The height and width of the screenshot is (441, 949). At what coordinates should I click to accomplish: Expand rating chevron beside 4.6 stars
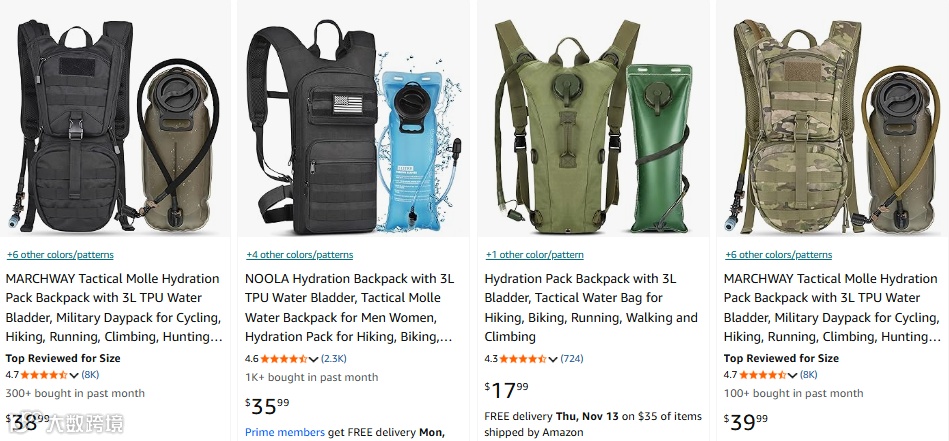click(x=314, y=359)
